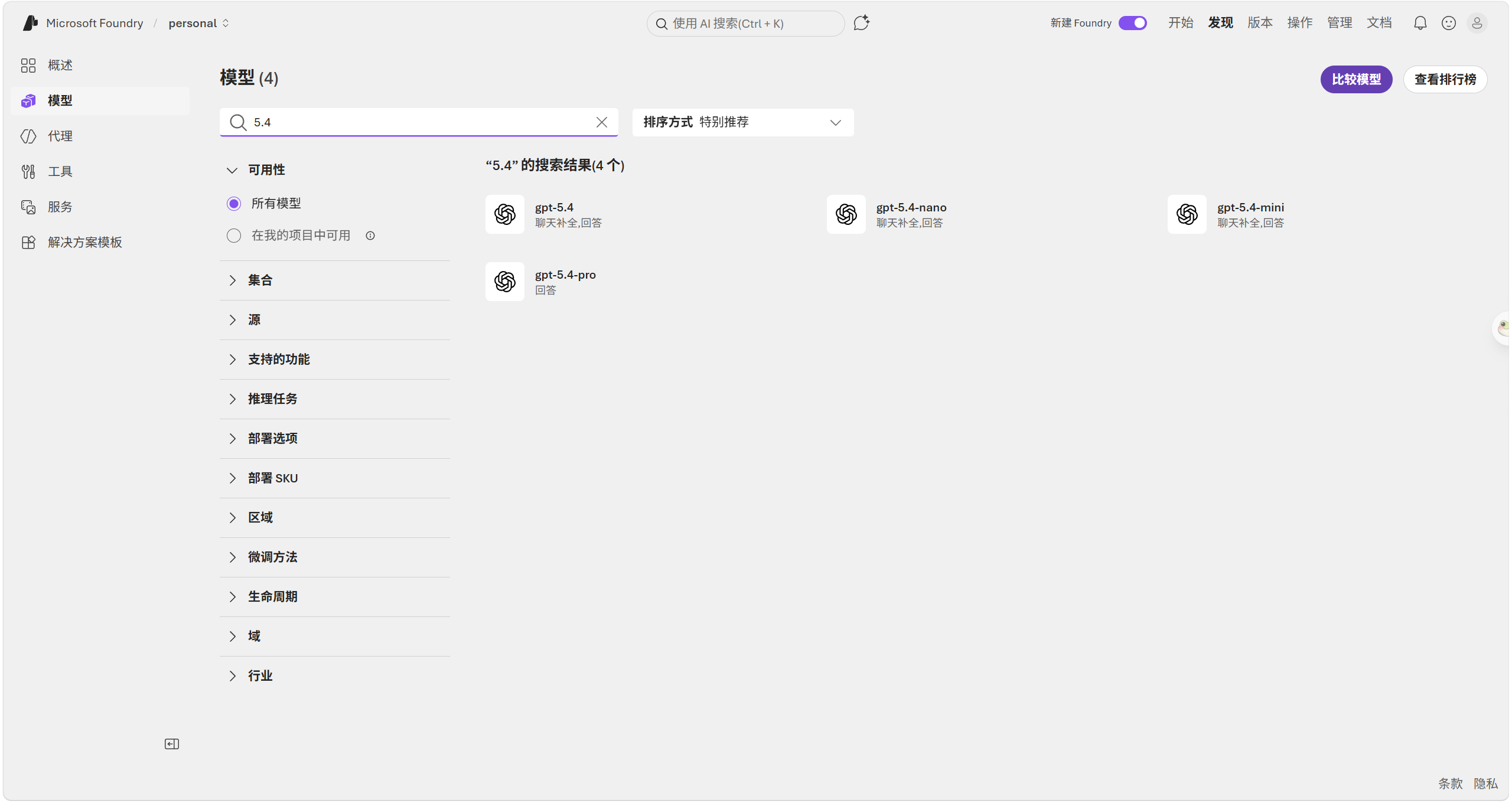The width and height of the screenshot is (1512, 803).
Task: Click the gpt-5.4-mini OpenAI logo
Action: click(x=1187, y=214)
